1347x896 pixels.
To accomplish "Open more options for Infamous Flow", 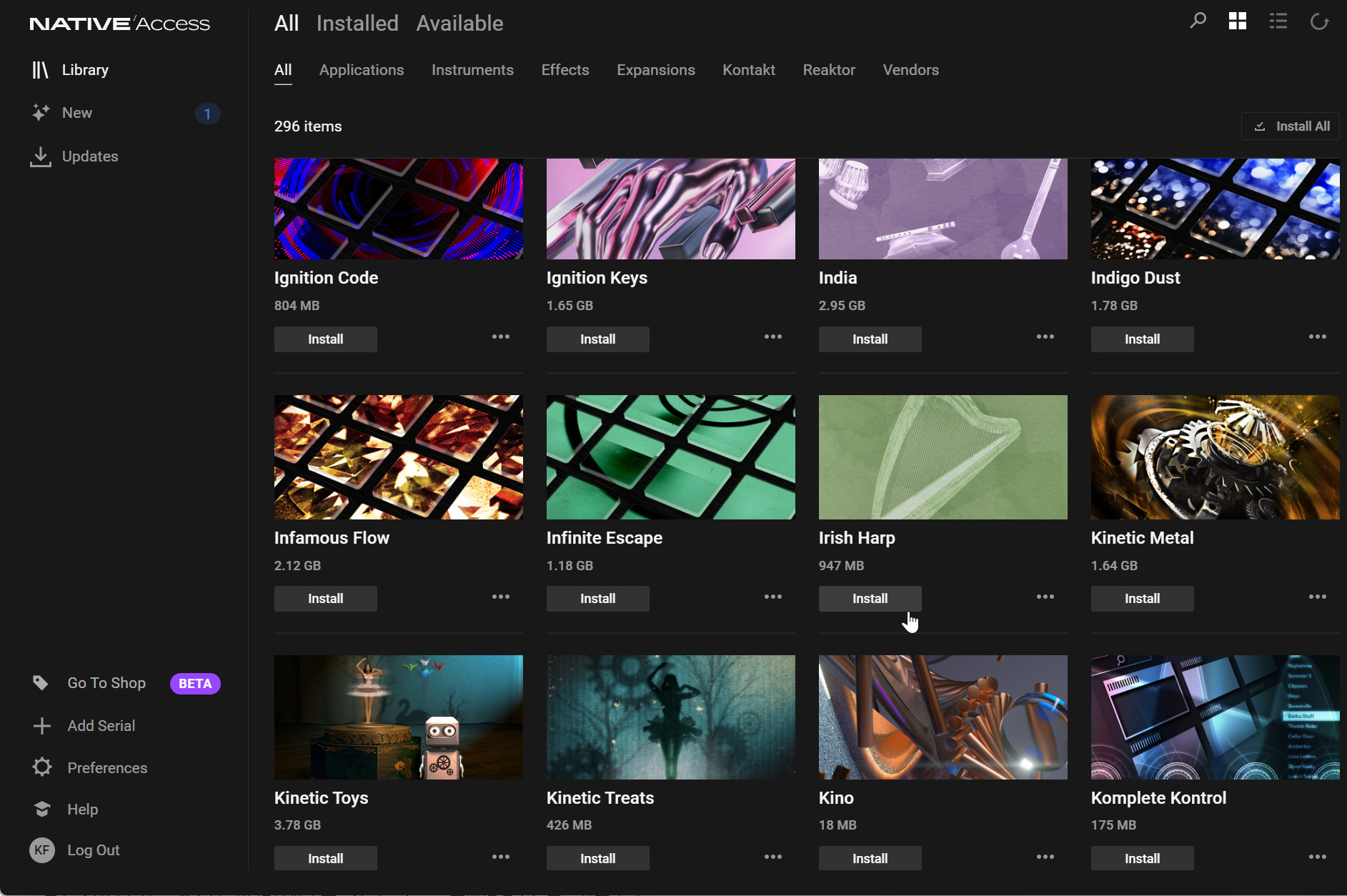I will tap(501, 597).
